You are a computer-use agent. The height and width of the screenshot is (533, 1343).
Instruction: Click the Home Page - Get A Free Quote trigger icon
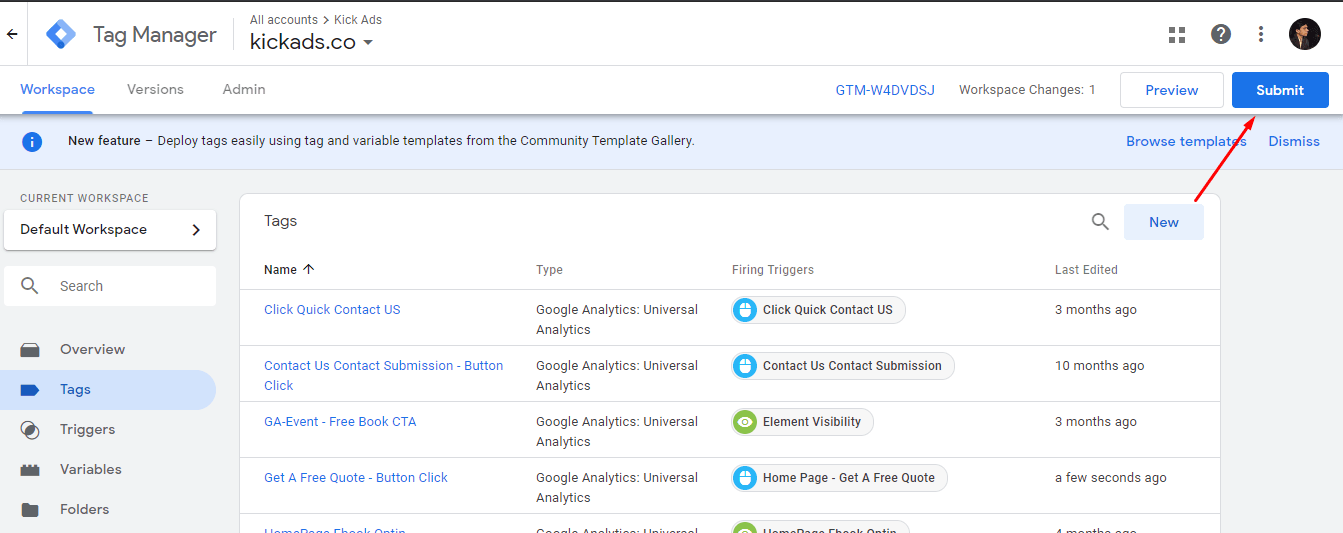tap(744, 478)
